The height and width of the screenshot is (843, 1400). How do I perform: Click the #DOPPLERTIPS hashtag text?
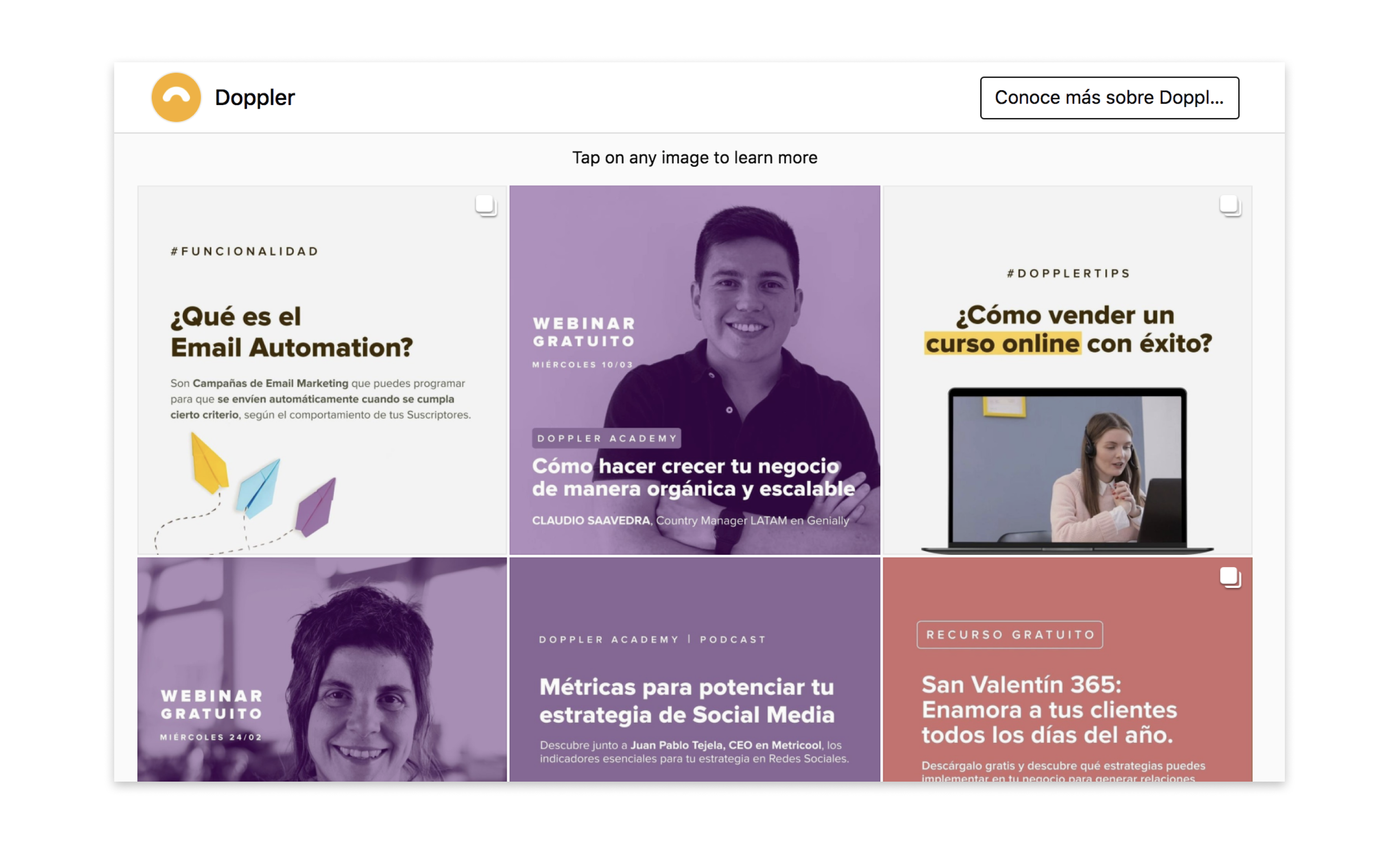click(1068, 273)
